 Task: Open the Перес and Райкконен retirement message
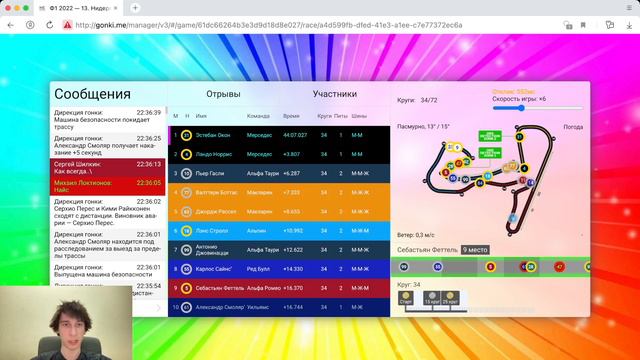pos(107,212)
